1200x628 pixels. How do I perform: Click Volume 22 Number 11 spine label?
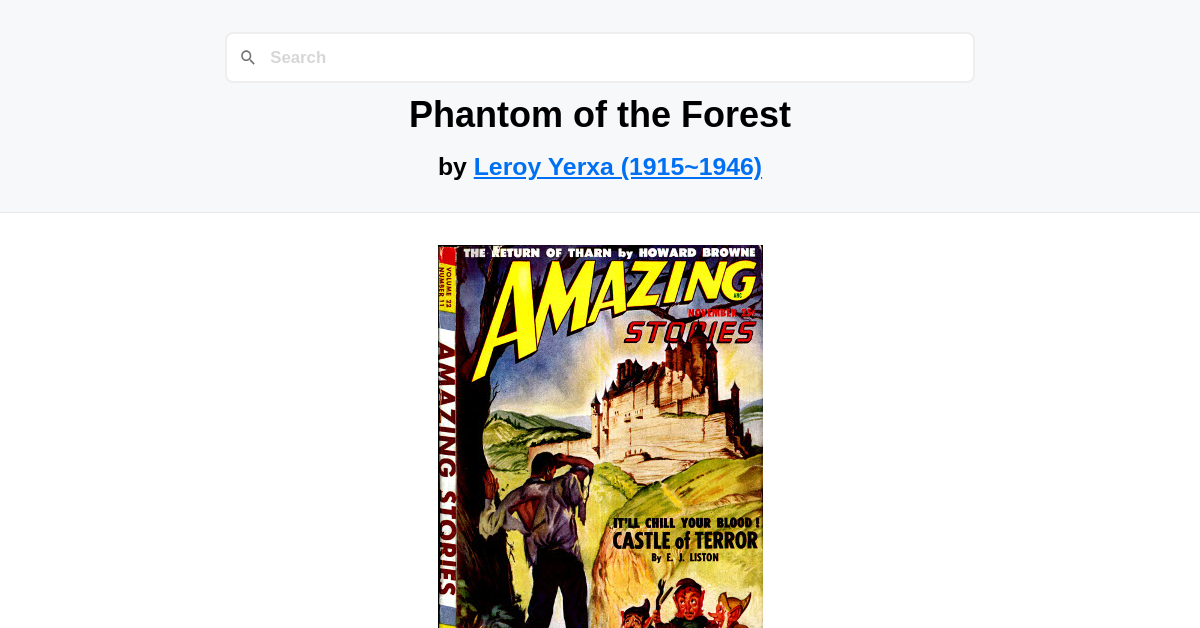click(449, 290)
